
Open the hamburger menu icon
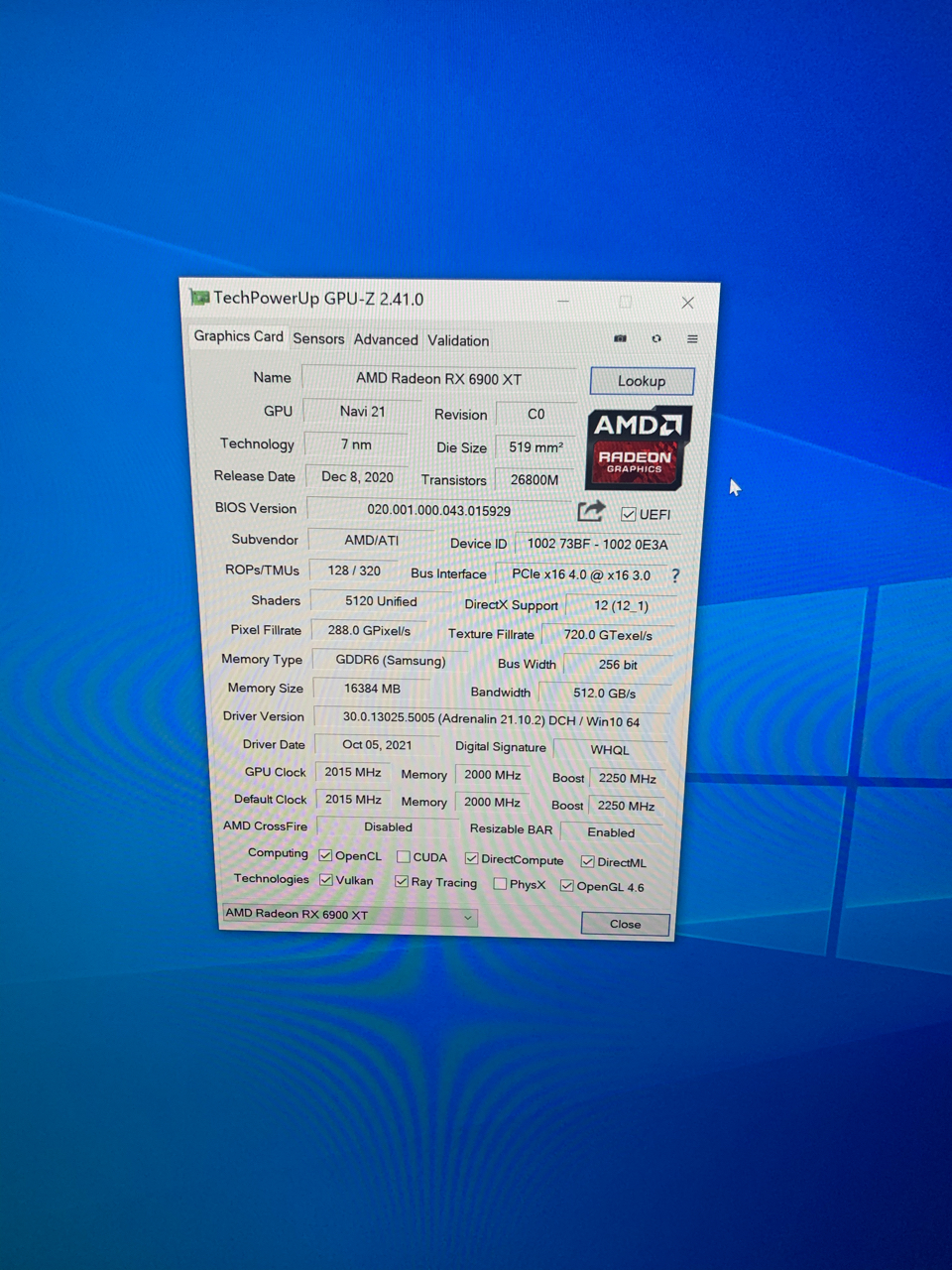pos(691,338)
